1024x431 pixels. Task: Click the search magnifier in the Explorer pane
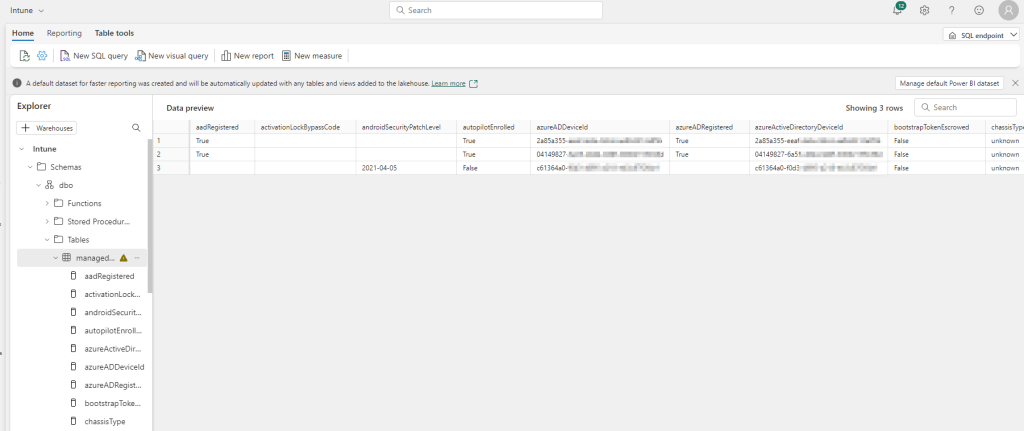(x=136, y=128)
